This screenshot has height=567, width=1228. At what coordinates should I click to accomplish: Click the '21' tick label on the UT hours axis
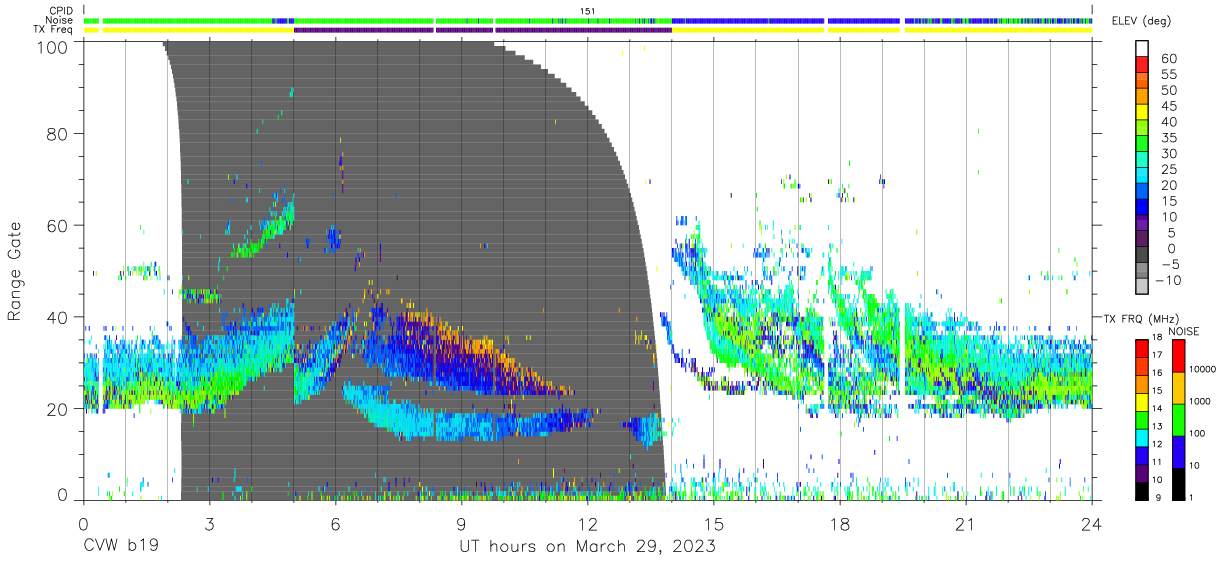tap(966, 524)
